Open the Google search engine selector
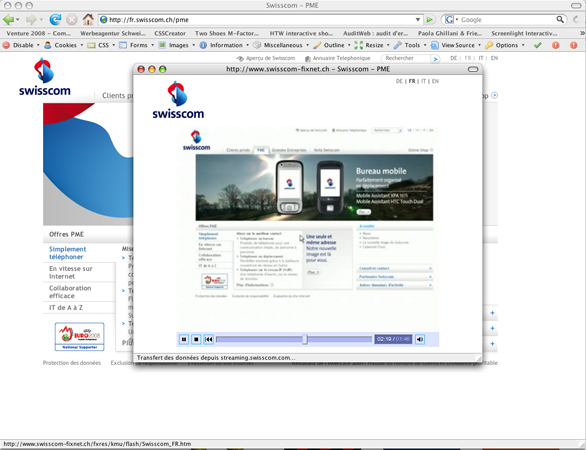586x450 pixels. 451,19
